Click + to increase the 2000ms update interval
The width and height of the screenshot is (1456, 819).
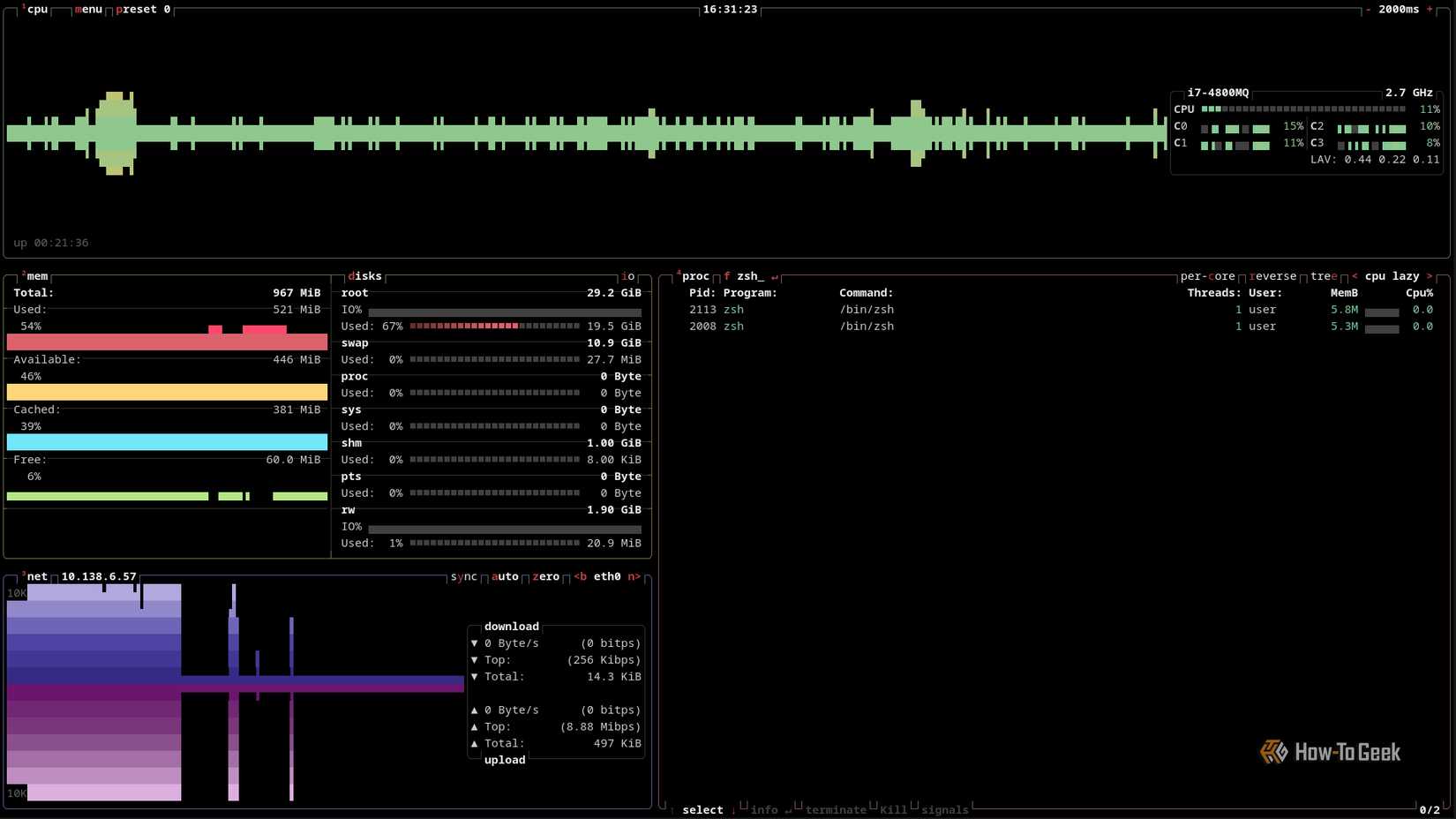1430,10
